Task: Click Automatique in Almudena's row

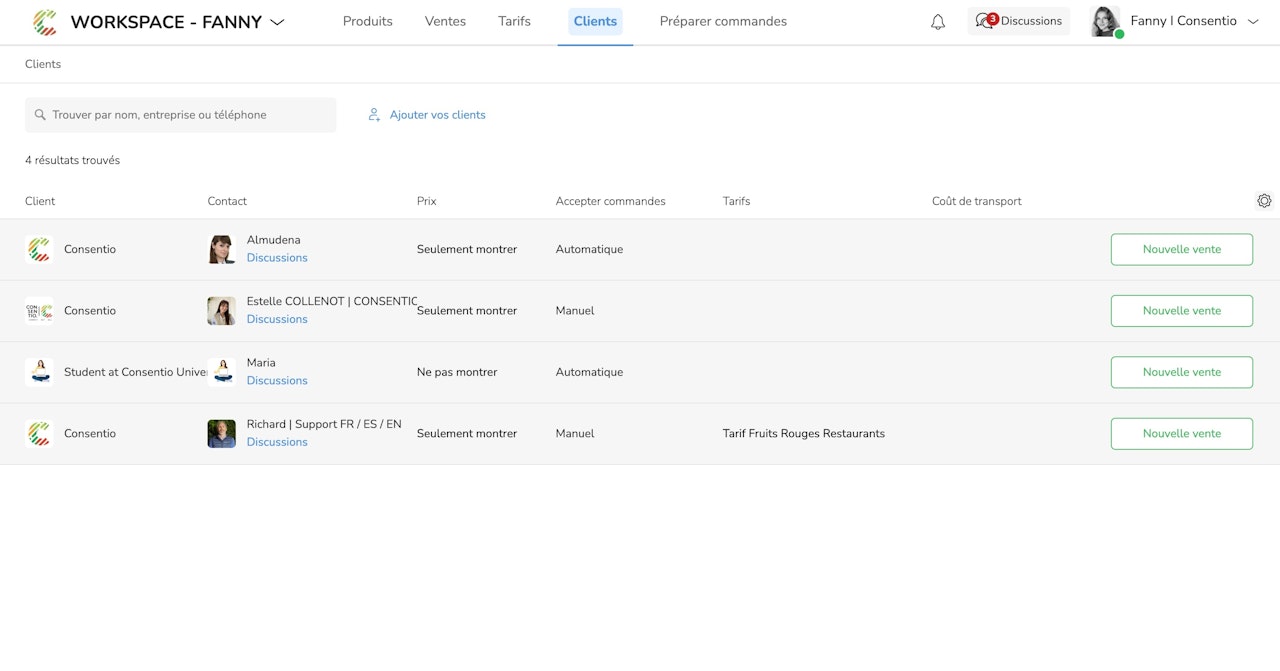Action: (589, 250)
